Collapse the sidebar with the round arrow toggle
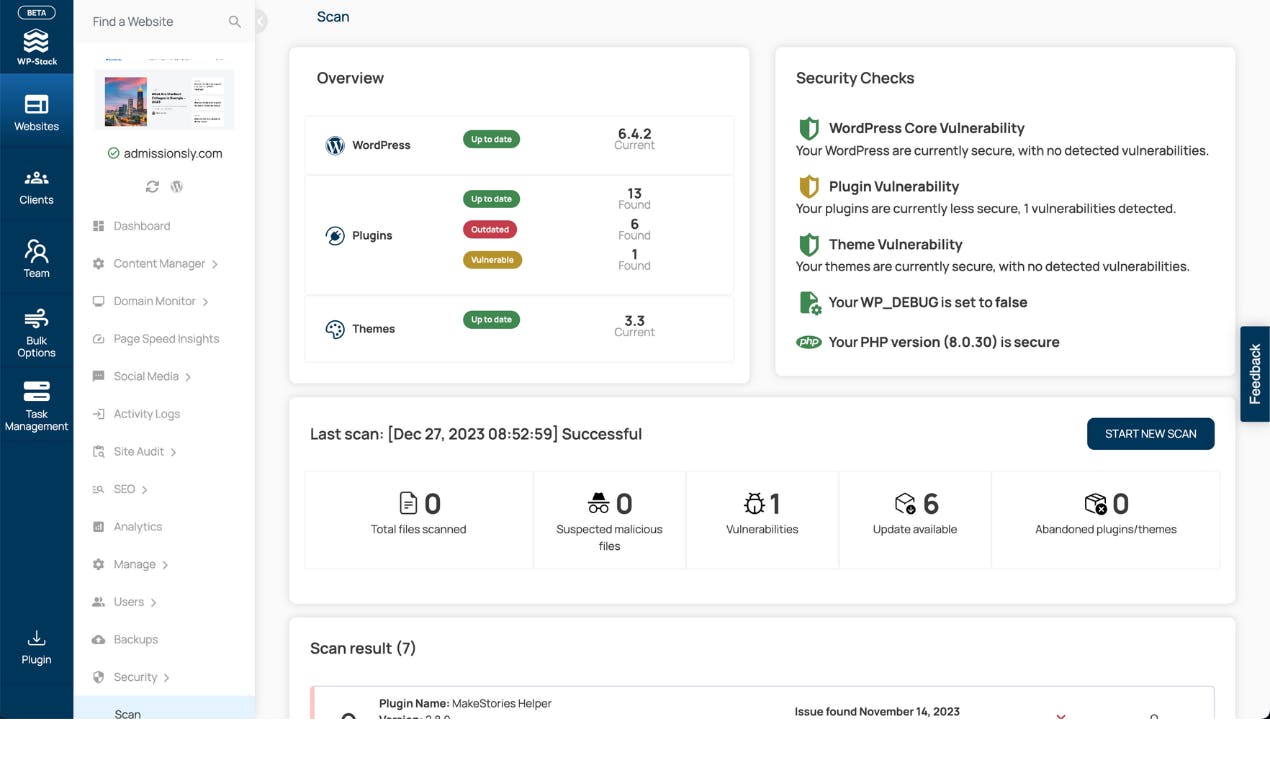The height and width of the screenshot is (760, 1270). pos(260,21)
